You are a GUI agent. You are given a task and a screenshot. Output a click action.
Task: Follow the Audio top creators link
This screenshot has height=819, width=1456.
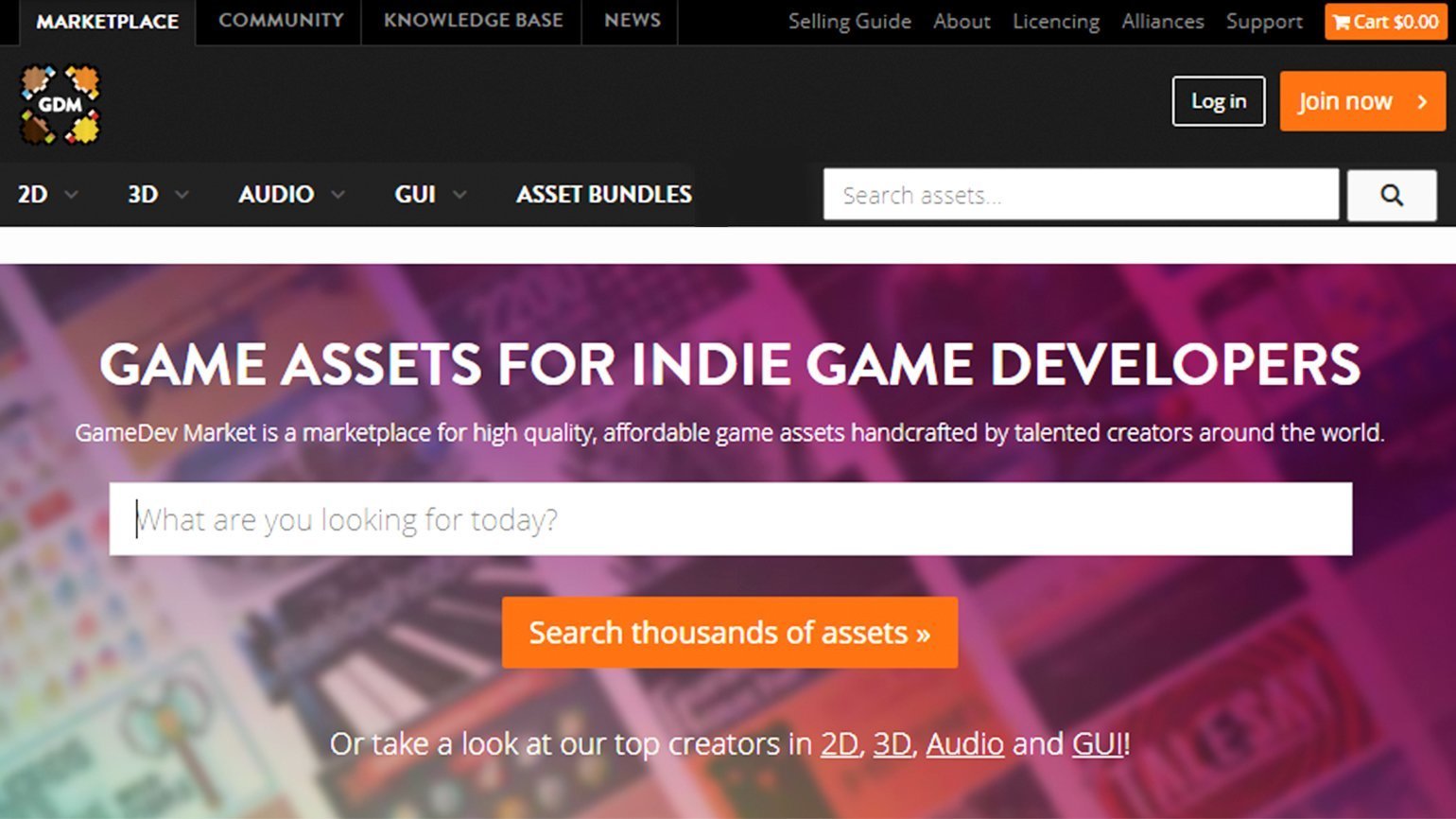click(x=964, y=744)
